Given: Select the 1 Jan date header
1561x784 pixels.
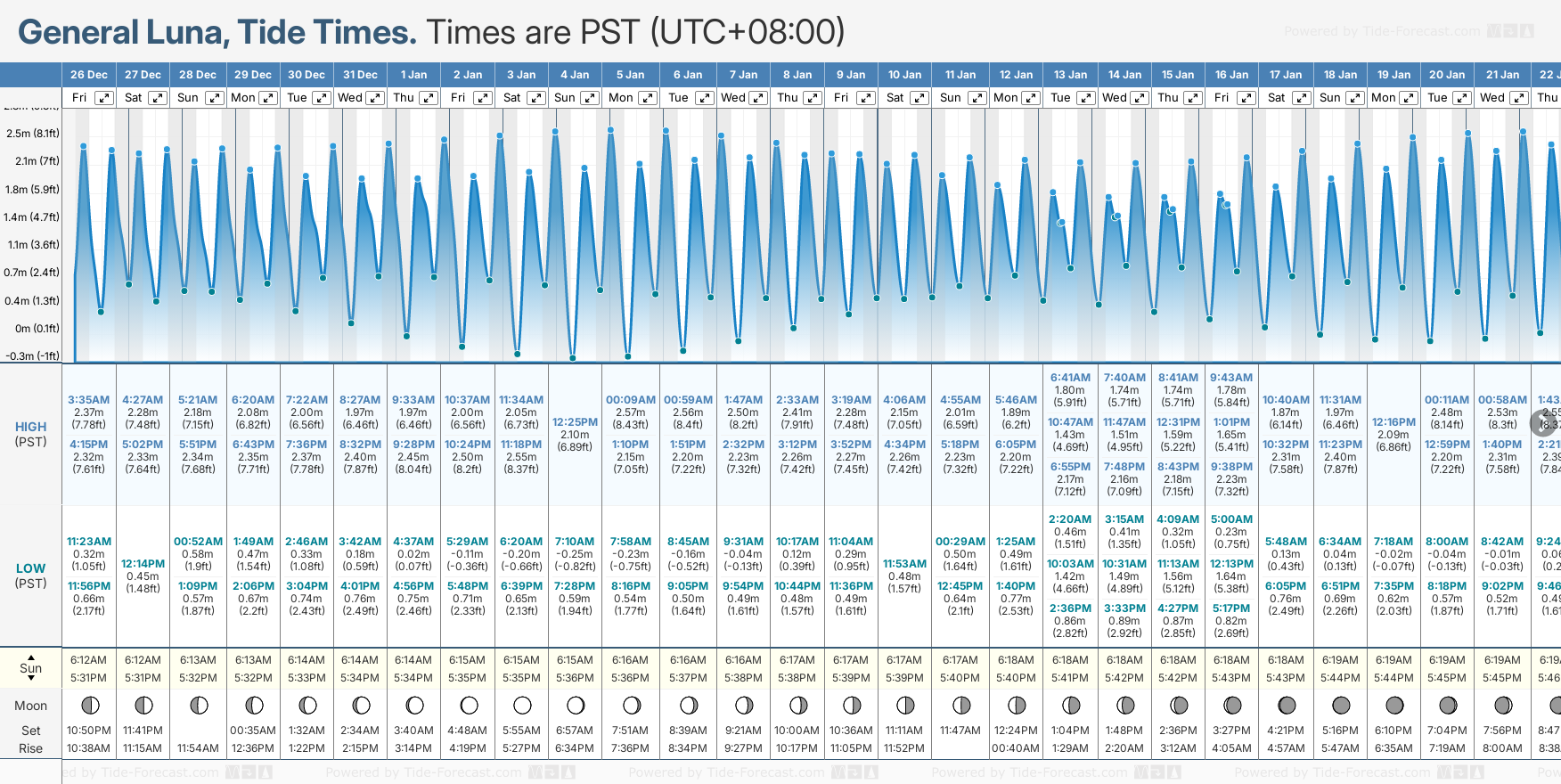Looking at the screenshot, I should tap(413, 75).
